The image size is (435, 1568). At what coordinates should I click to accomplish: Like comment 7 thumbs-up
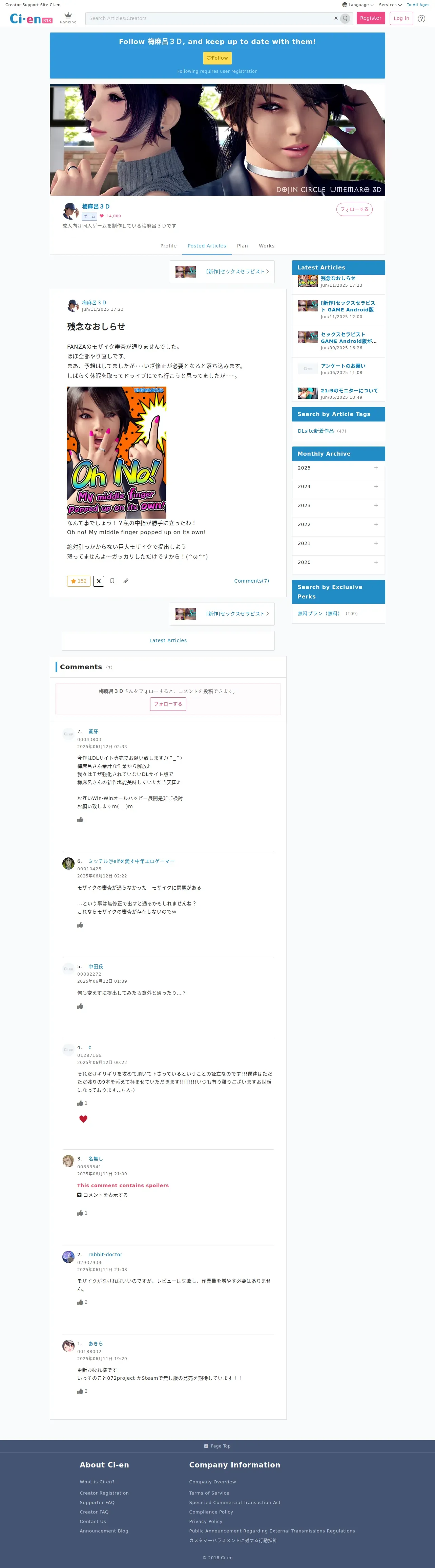point(80,820)
